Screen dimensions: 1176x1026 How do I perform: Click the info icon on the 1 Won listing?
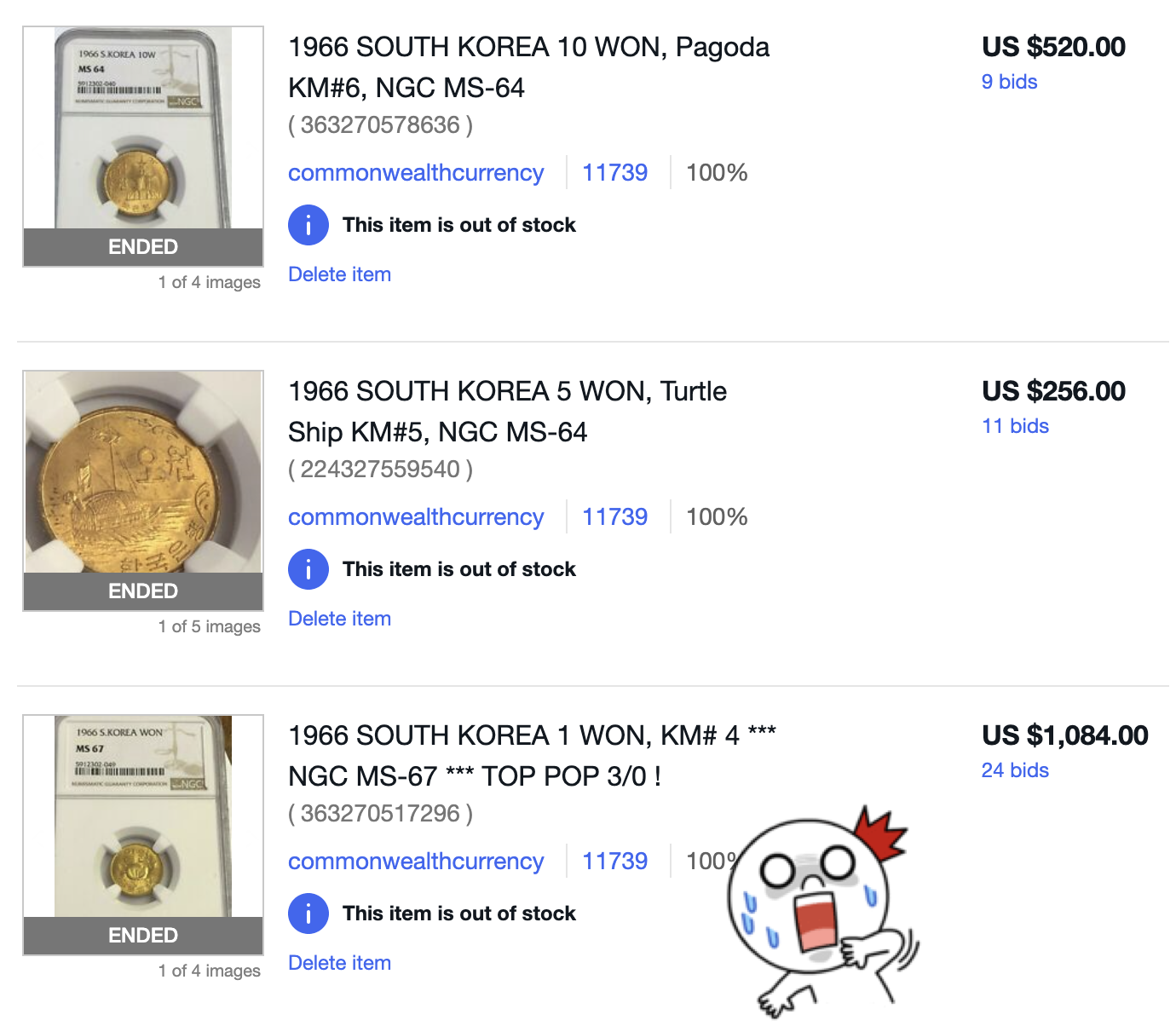pyautogui.click(x=308, y=914)
